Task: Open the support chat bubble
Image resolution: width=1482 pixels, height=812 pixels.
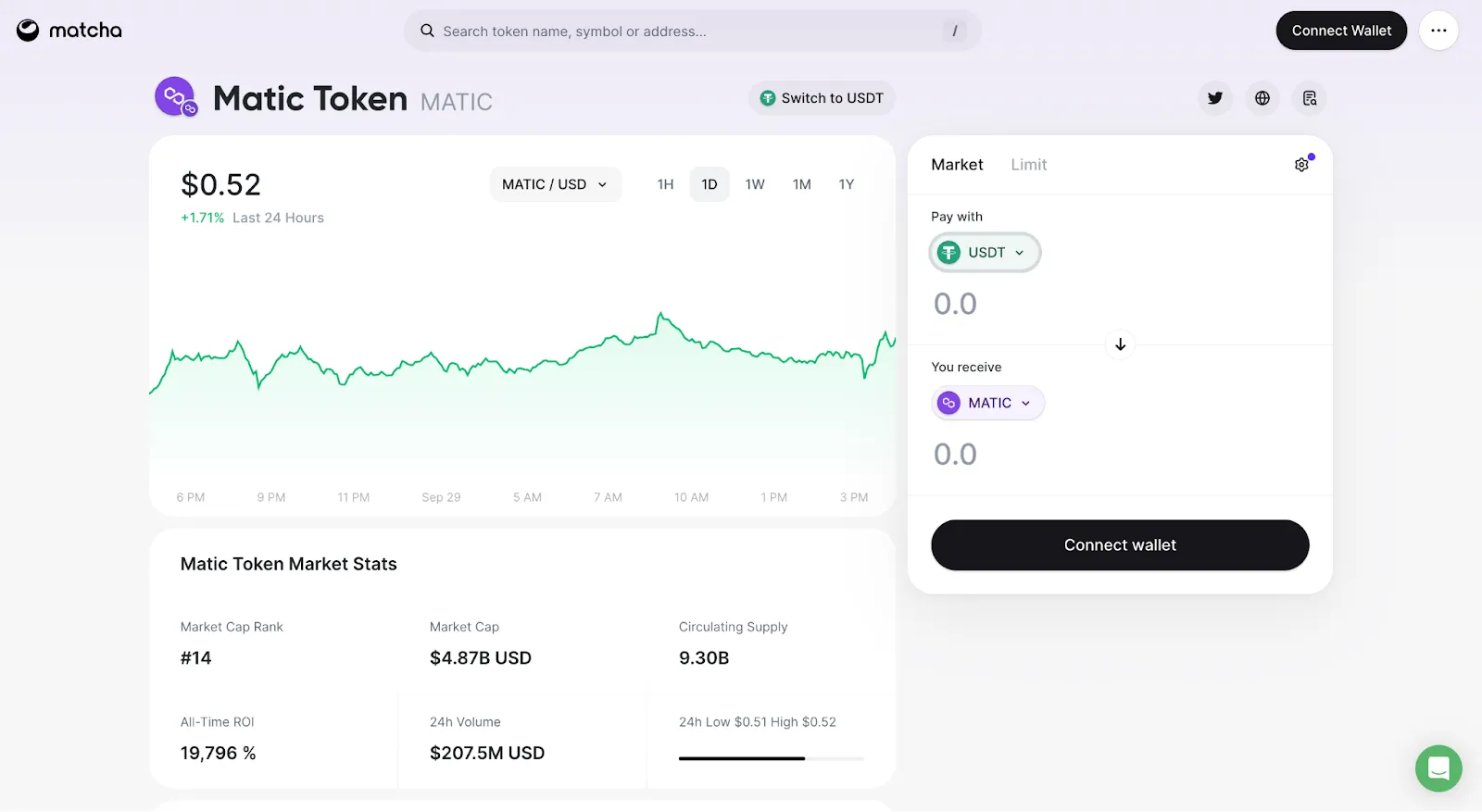Action: click(x=1438, y=768)
